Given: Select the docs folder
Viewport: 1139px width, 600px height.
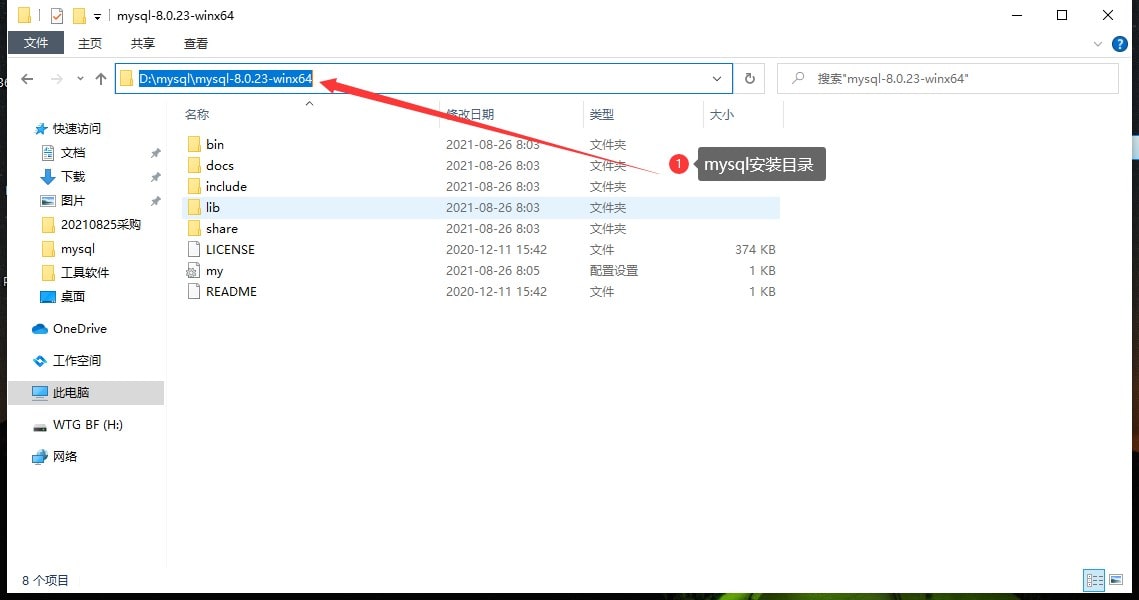Looking at the screenshot, I should point(219,166).
